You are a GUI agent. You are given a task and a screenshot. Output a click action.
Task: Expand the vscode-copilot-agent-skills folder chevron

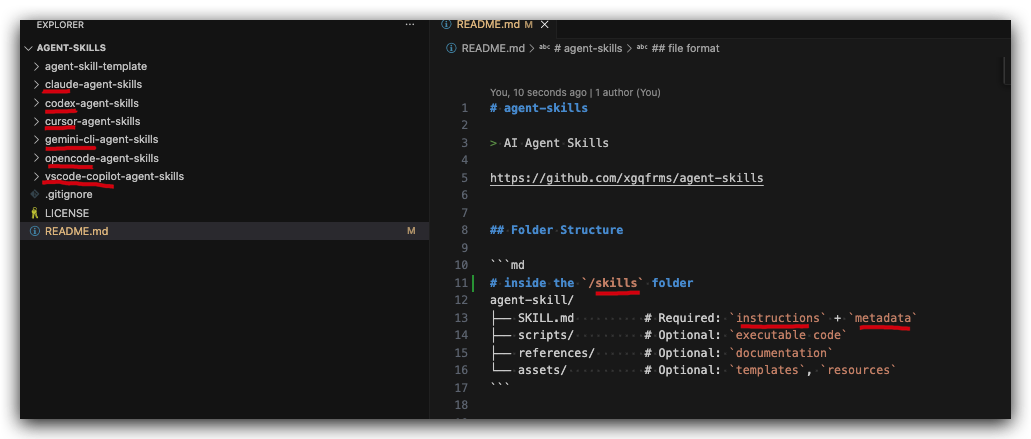36,177
